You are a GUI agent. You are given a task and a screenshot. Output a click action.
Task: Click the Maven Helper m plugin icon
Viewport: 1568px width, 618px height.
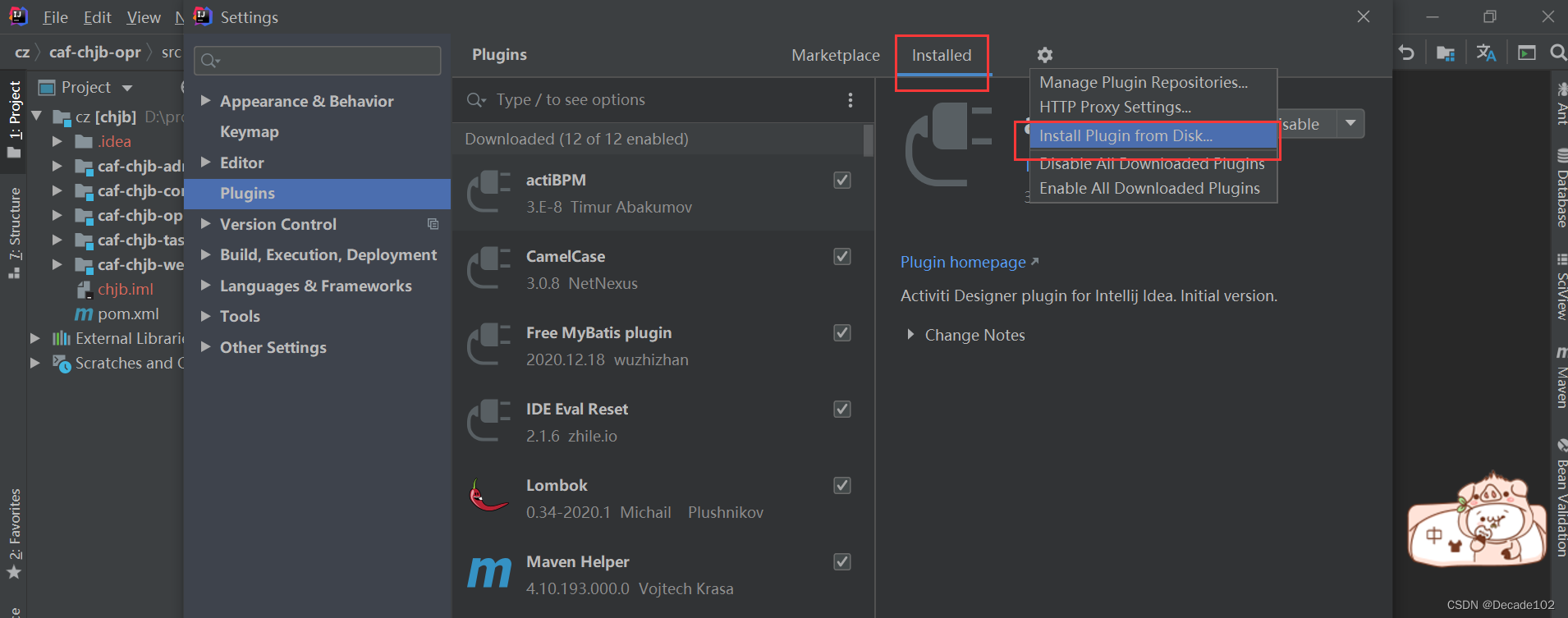489,572
